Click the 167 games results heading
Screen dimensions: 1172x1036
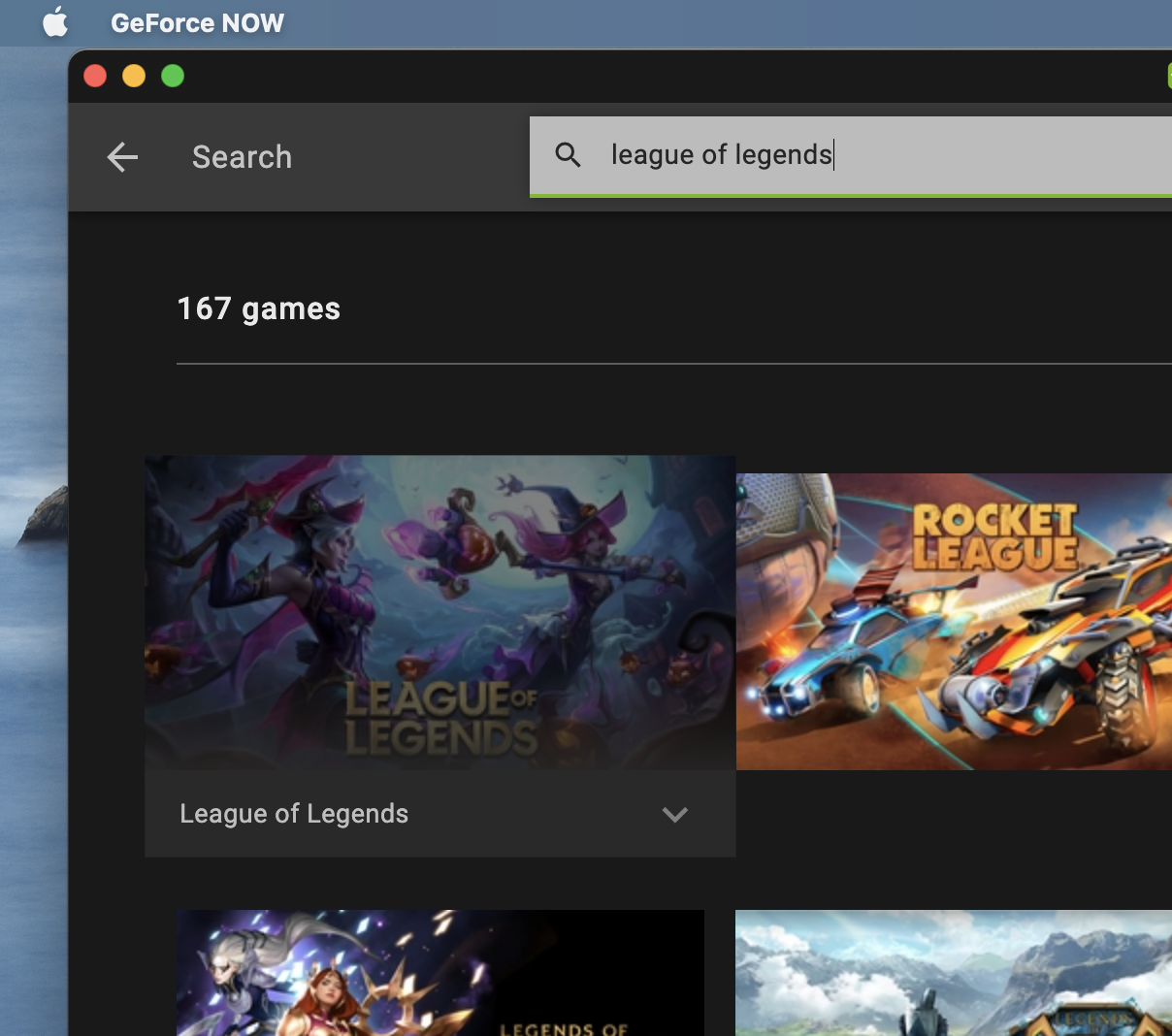coord(259,308)
